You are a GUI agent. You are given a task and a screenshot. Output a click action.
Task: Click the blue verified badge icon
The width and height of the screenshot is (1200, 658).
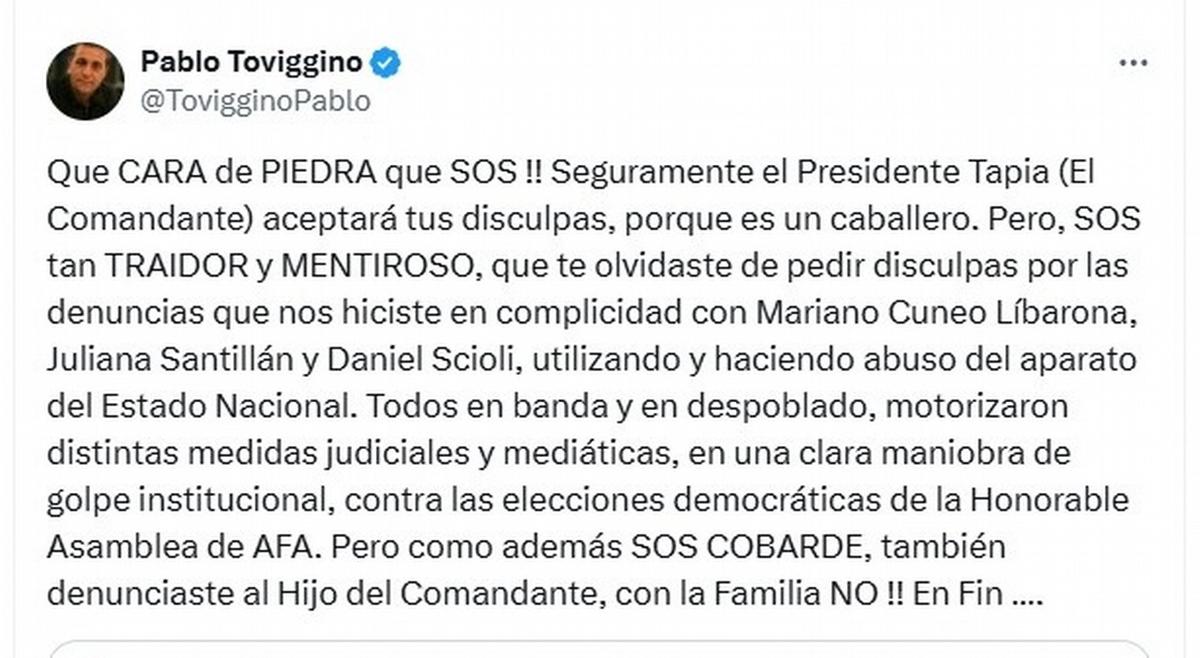[x=386, y=63]
